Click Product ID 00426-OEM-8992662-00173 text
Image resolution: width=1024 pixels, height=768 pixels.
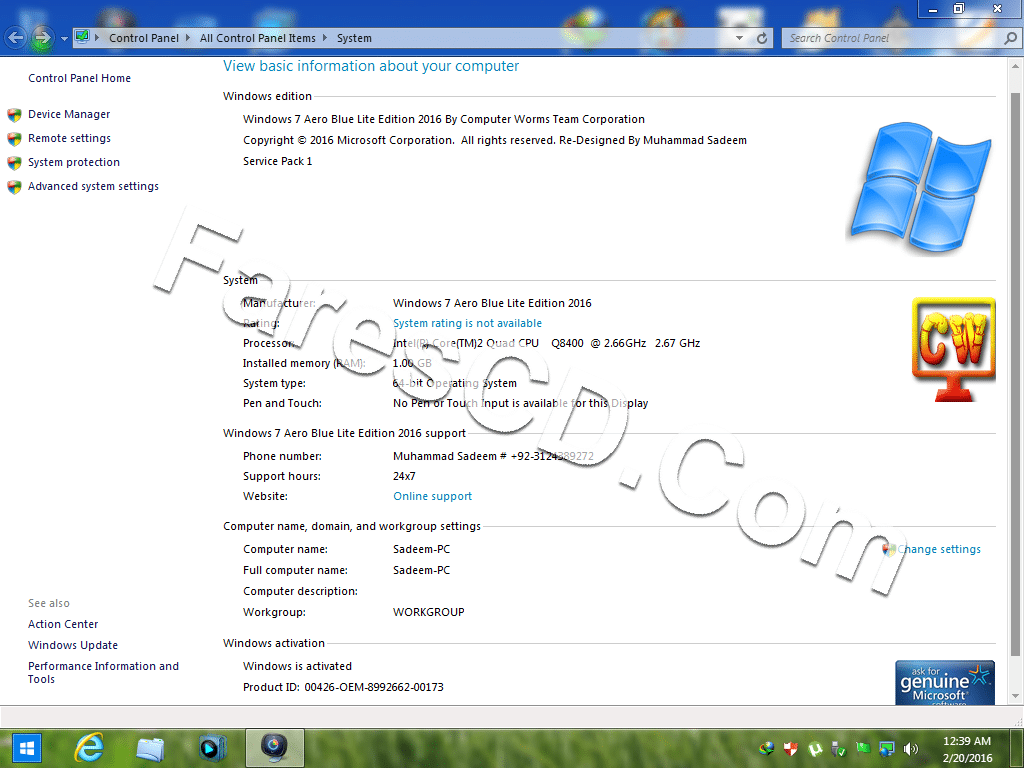tap(343, 687)
